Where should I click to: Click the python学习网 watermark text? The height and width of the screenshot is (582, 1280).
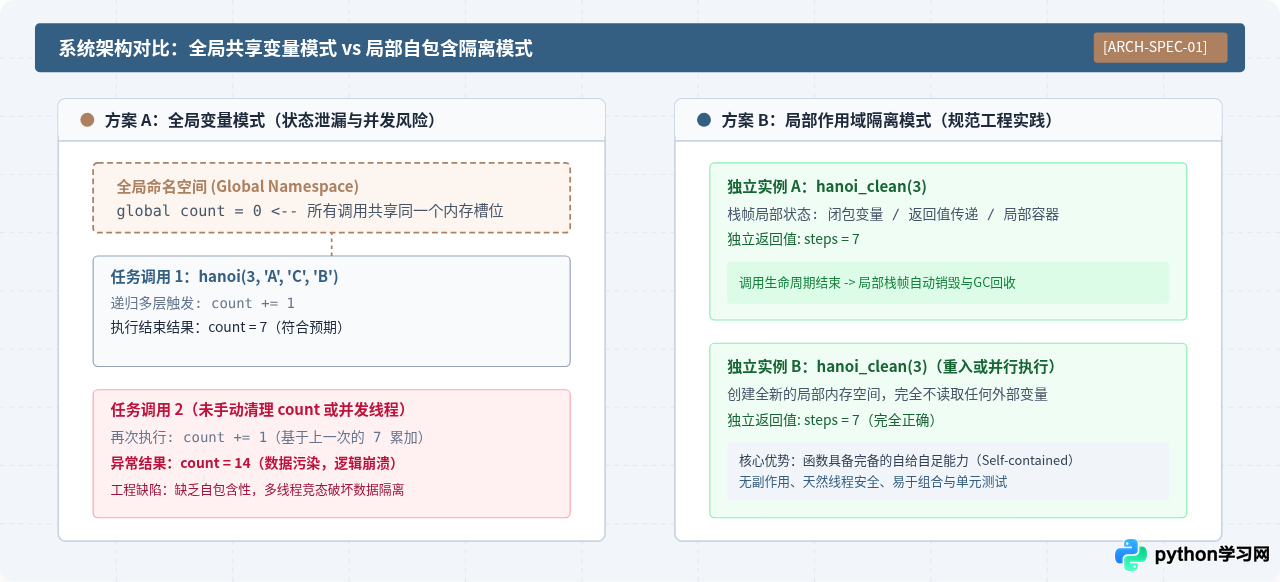[1212, 555]
